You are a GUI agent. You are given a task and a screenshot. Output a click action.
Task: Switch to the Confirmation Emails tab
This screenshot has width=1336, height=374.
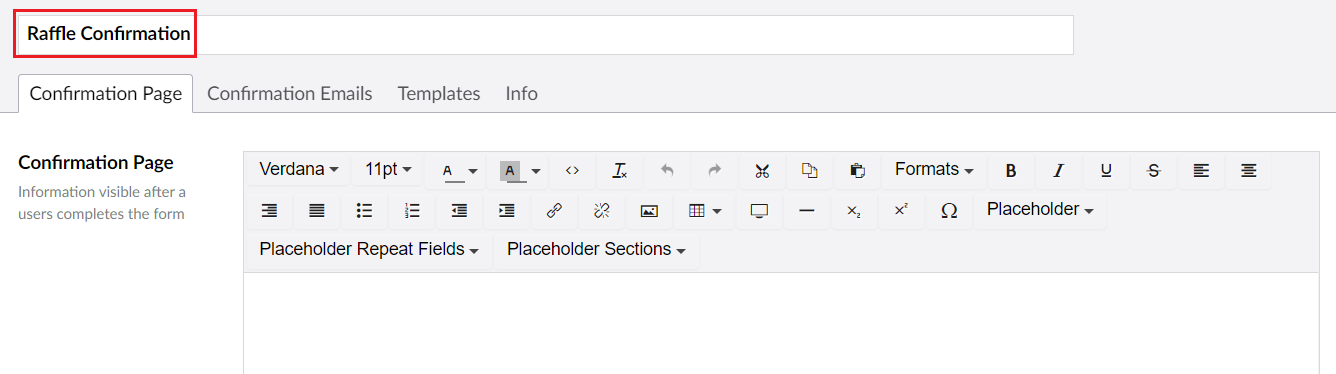click(x=290, y=93)
